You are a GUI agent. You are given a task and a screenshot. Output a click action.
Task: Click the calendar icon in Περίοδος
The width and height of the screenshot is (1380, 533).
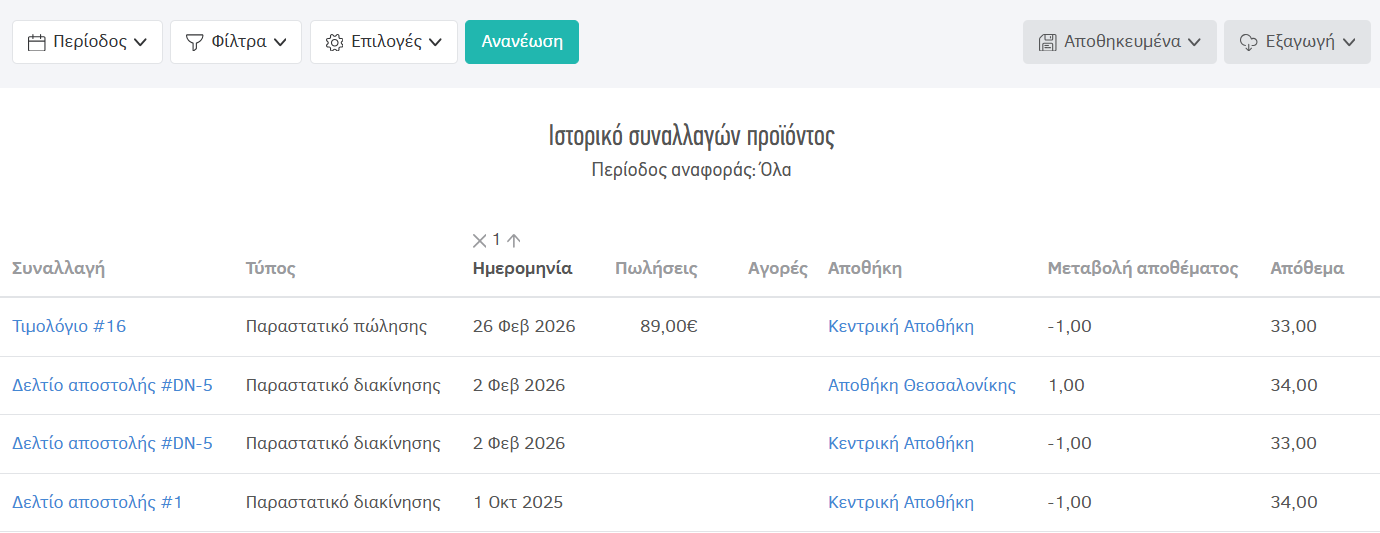(37, 42)
